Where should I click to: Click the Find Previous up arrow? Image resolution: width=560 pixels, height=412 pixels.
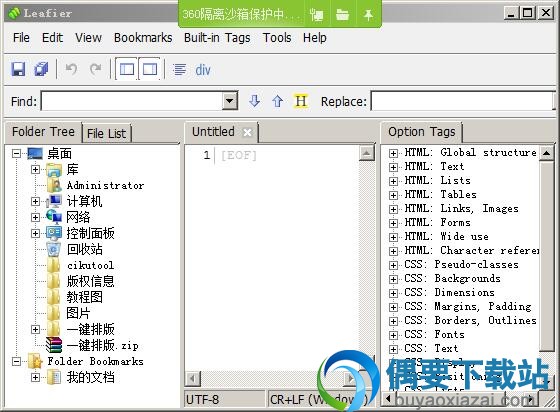[x=277, y=101]
